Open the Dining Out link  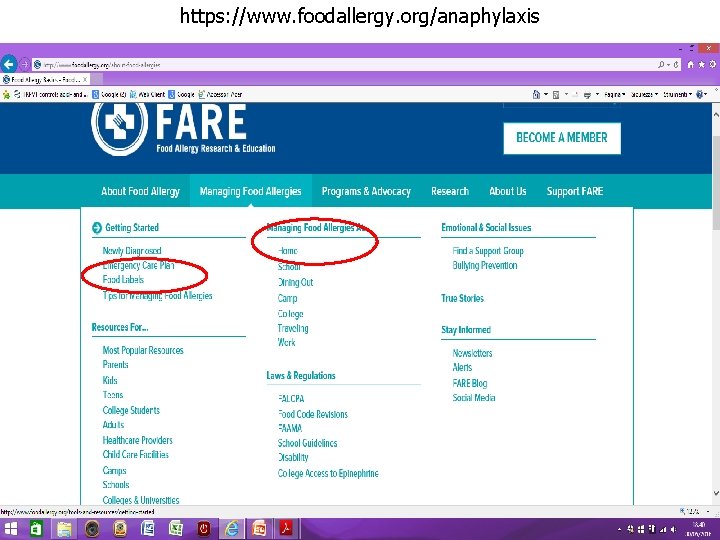click(295, 282)
